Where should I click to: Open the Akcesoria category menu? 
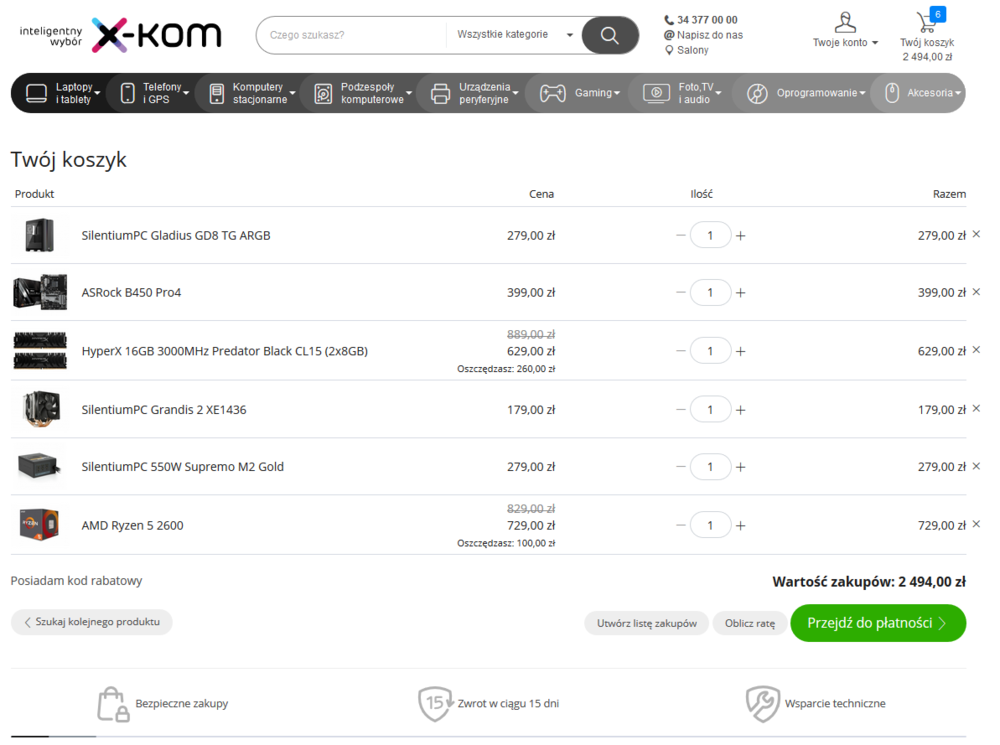[923, 93]
